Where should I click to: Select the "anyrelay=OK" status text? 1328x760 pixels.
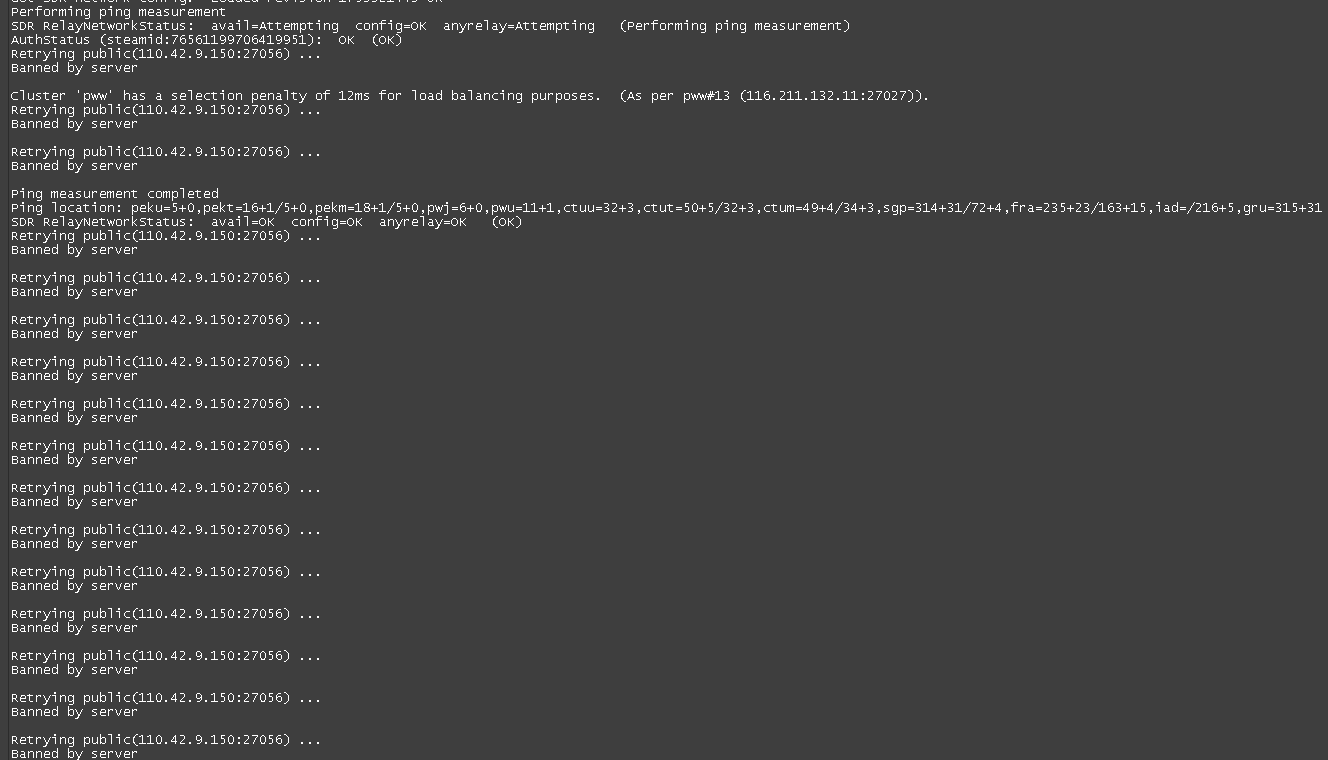point(423,222)
